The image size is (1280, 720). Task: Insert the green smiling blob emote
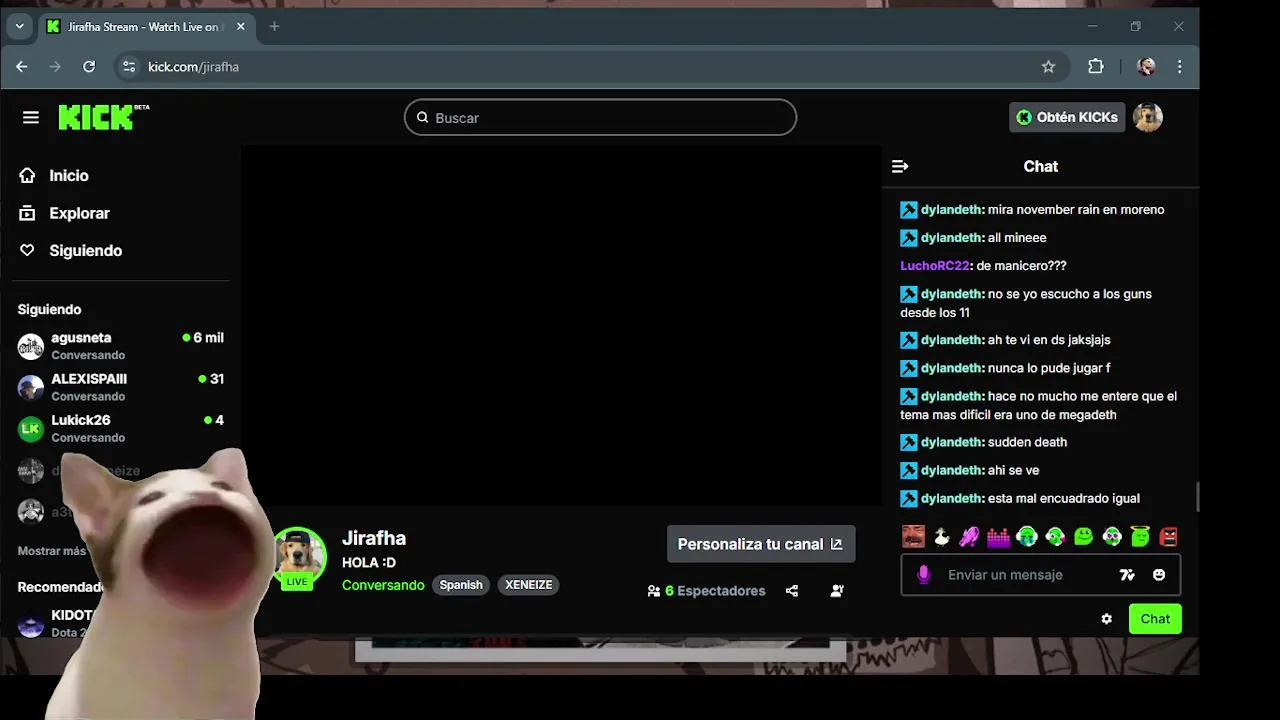[x=1083, y=537]
